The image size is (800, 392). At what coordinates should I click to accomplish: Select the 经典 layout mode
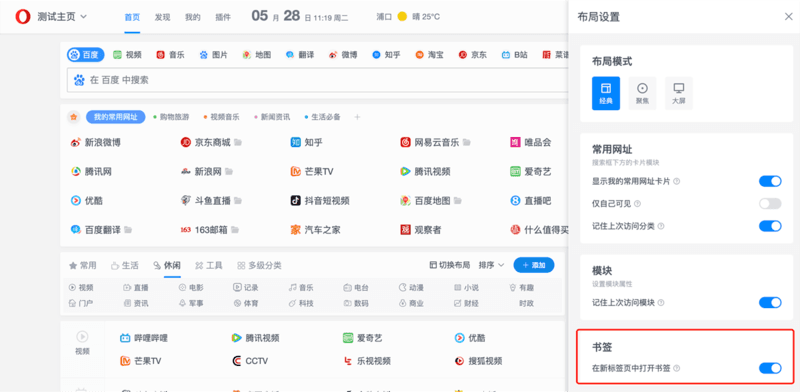click(606, 93)
